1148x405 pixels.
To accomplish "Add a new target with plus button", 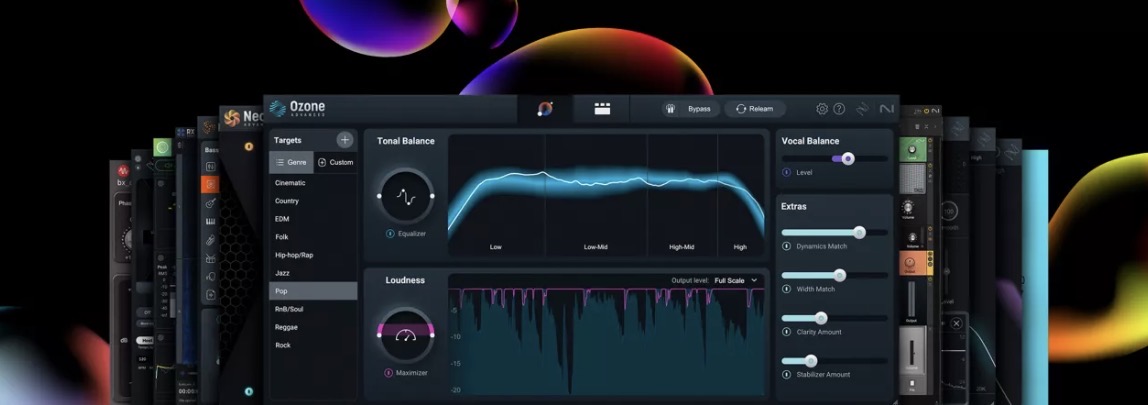I will (345, 140).
